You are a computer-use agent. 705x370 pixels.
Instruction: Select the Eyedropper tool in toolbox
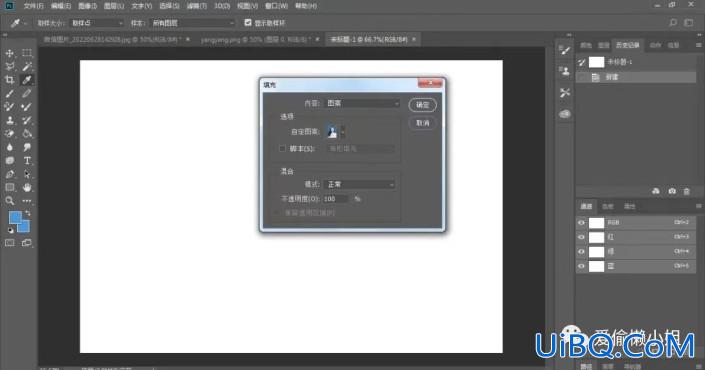tap(27, 80)
